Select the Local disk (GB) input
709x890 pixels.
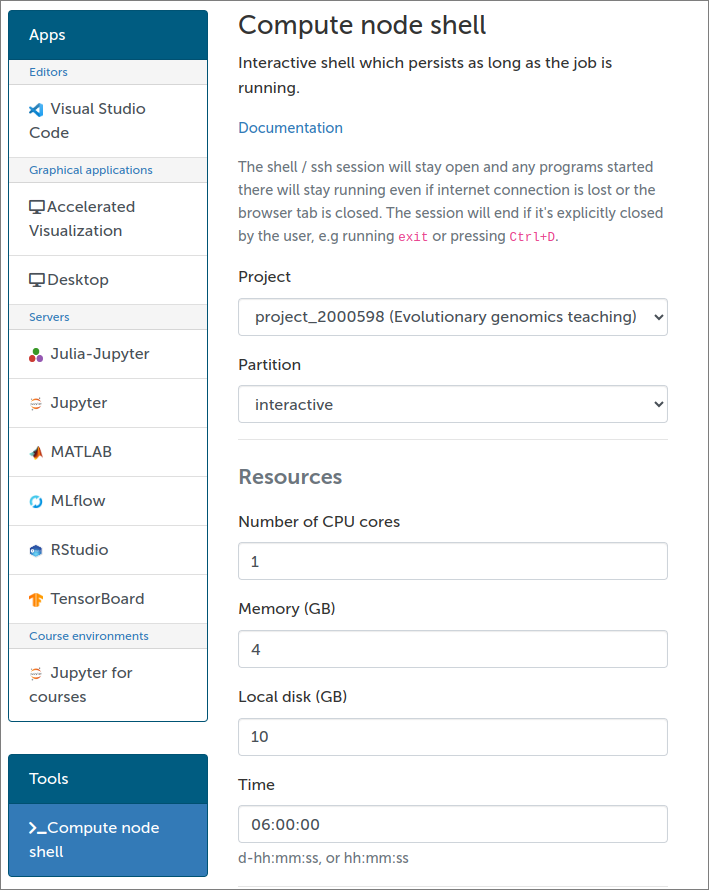pyautogui.click(x=452, y=737)
